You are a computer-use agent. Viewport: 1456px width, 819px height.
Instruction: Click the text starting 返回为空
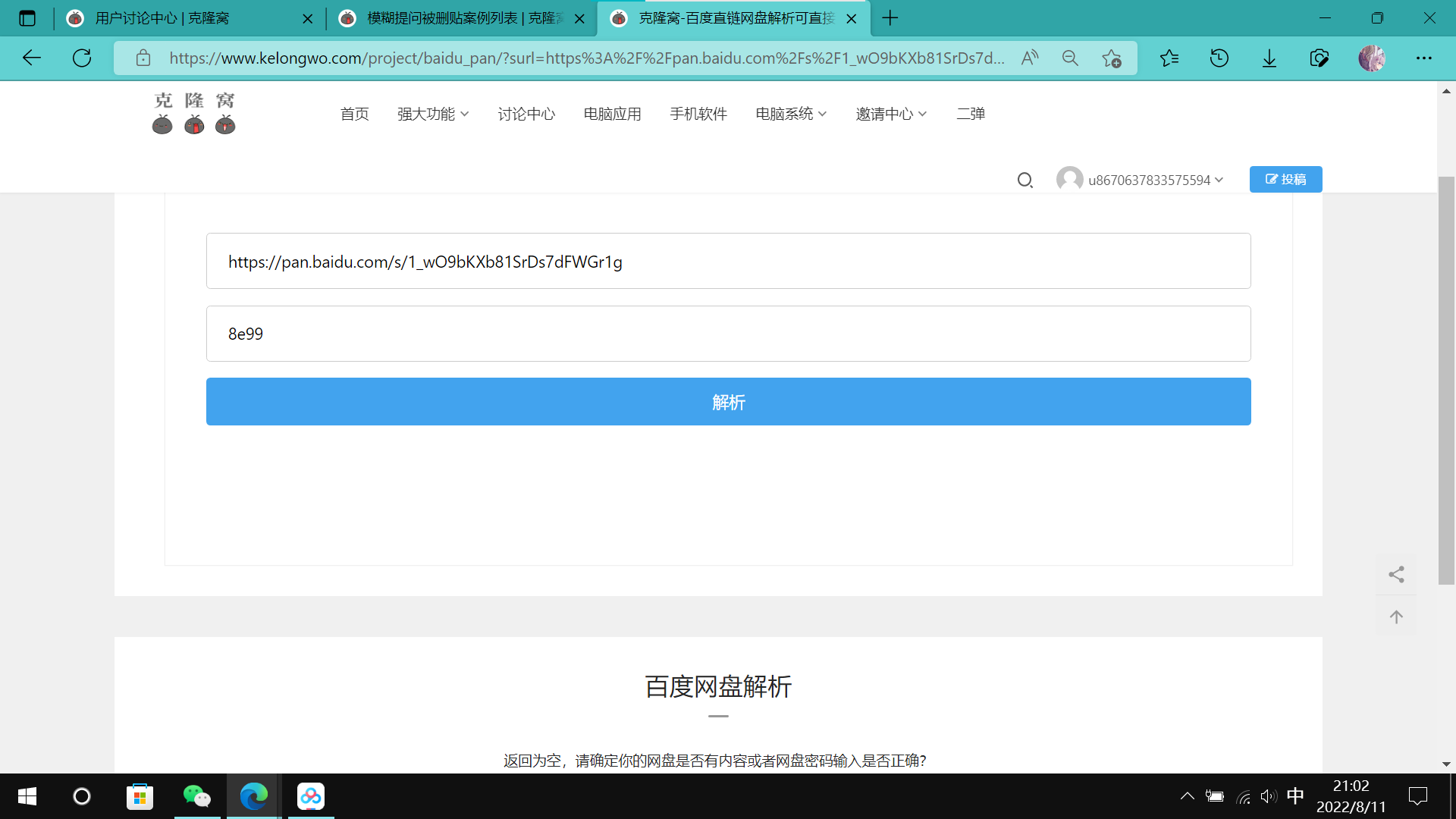[715, 761]
